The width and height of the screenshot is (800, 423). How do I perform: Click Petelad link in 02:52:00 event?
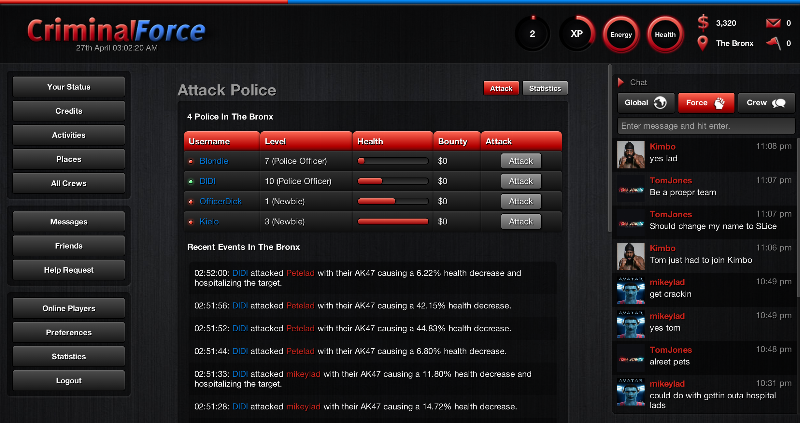(300, 273)
